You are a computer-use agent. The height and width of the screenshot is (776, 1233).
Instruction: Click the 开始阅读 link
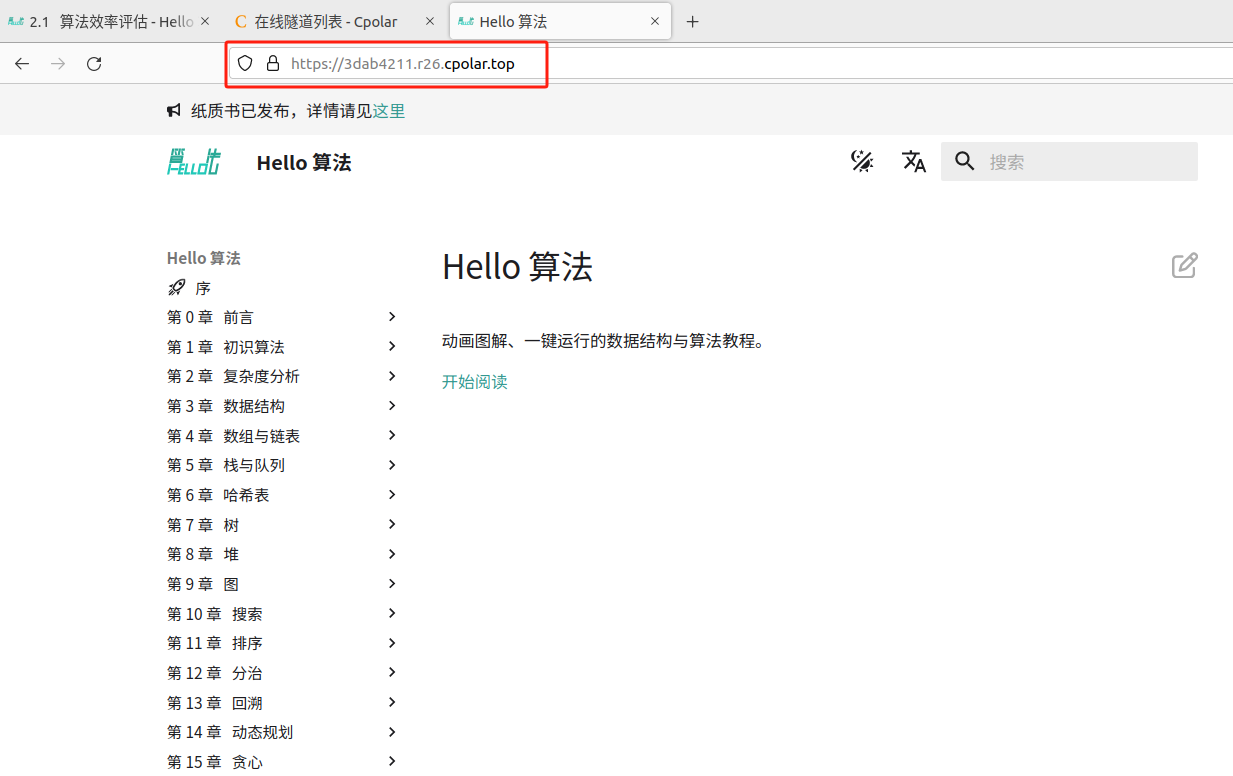(x=475, y=382)
